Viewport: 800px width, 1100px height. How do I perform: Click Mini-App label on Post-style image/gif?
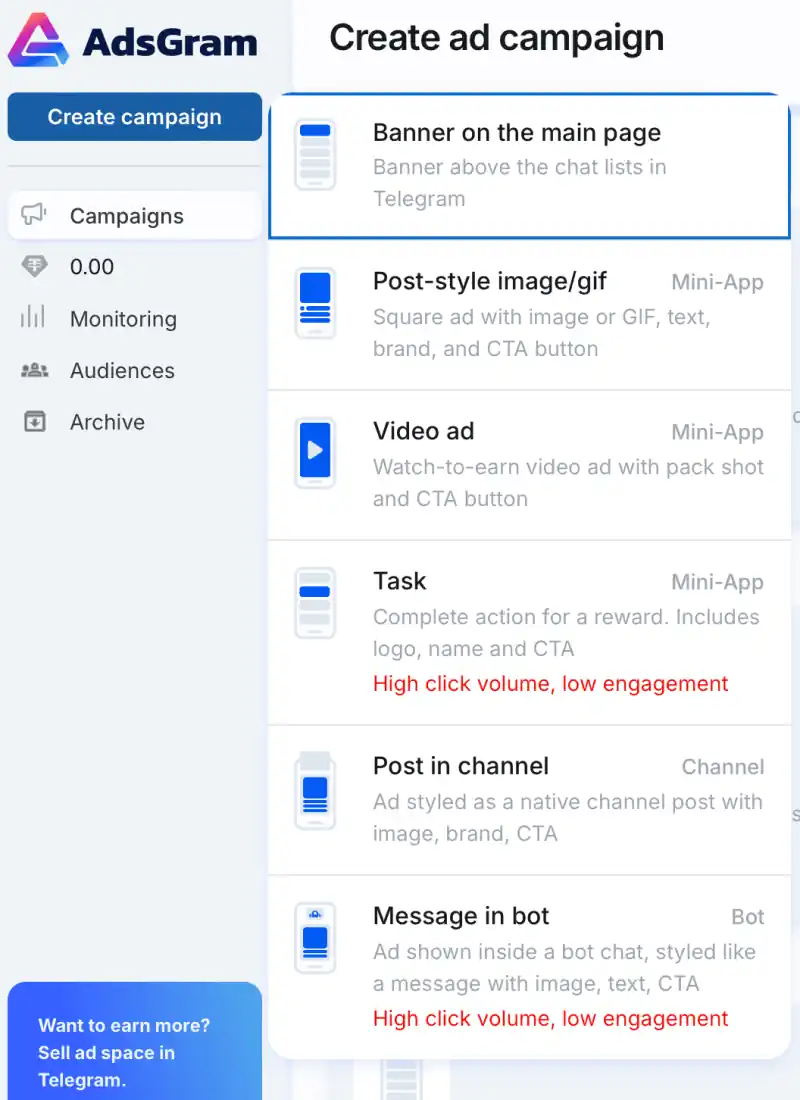[x=717, y=282]
